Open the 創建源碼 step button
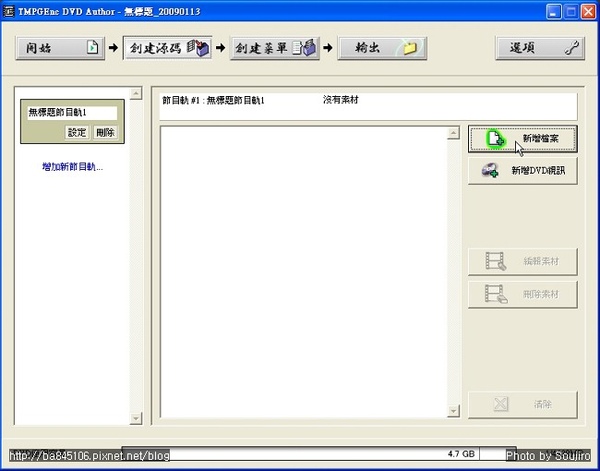Viewport: 600px width, 471px height. pos(167,48)
